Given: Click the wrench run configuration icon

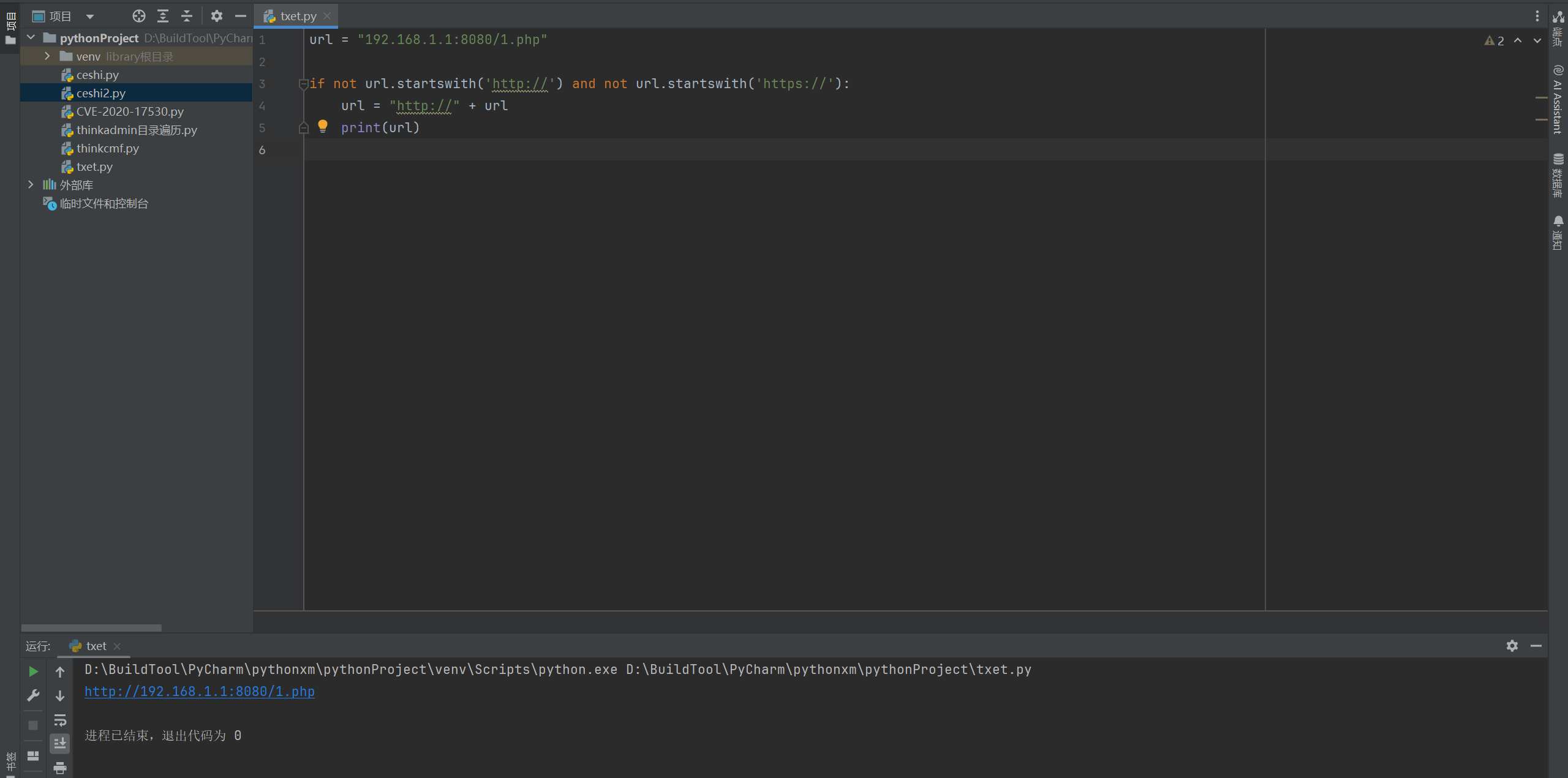Looking at the screenshot, I should tap(34, 695).
